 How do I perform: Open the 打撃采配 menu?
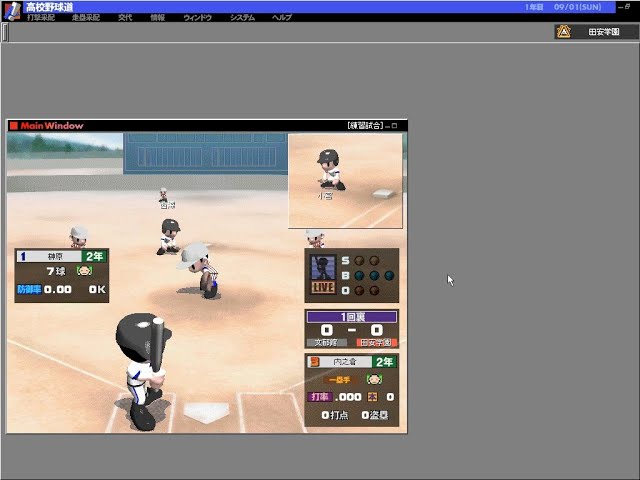pos(41,18)
